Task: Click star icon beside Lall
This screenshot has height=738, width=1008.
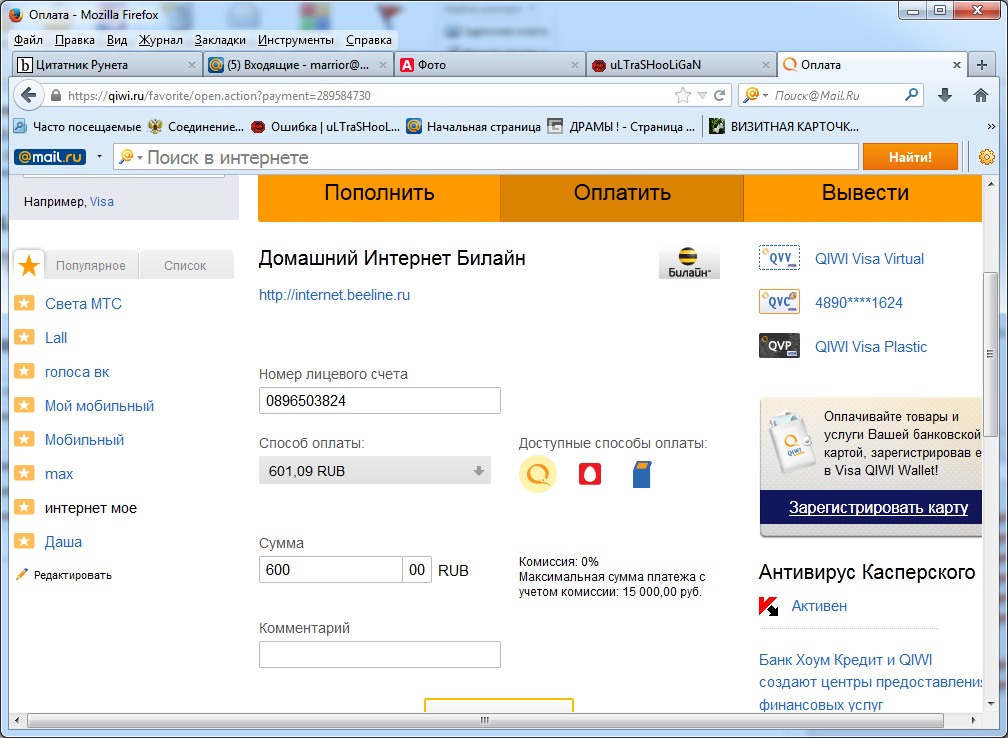Action: (24, 337)
